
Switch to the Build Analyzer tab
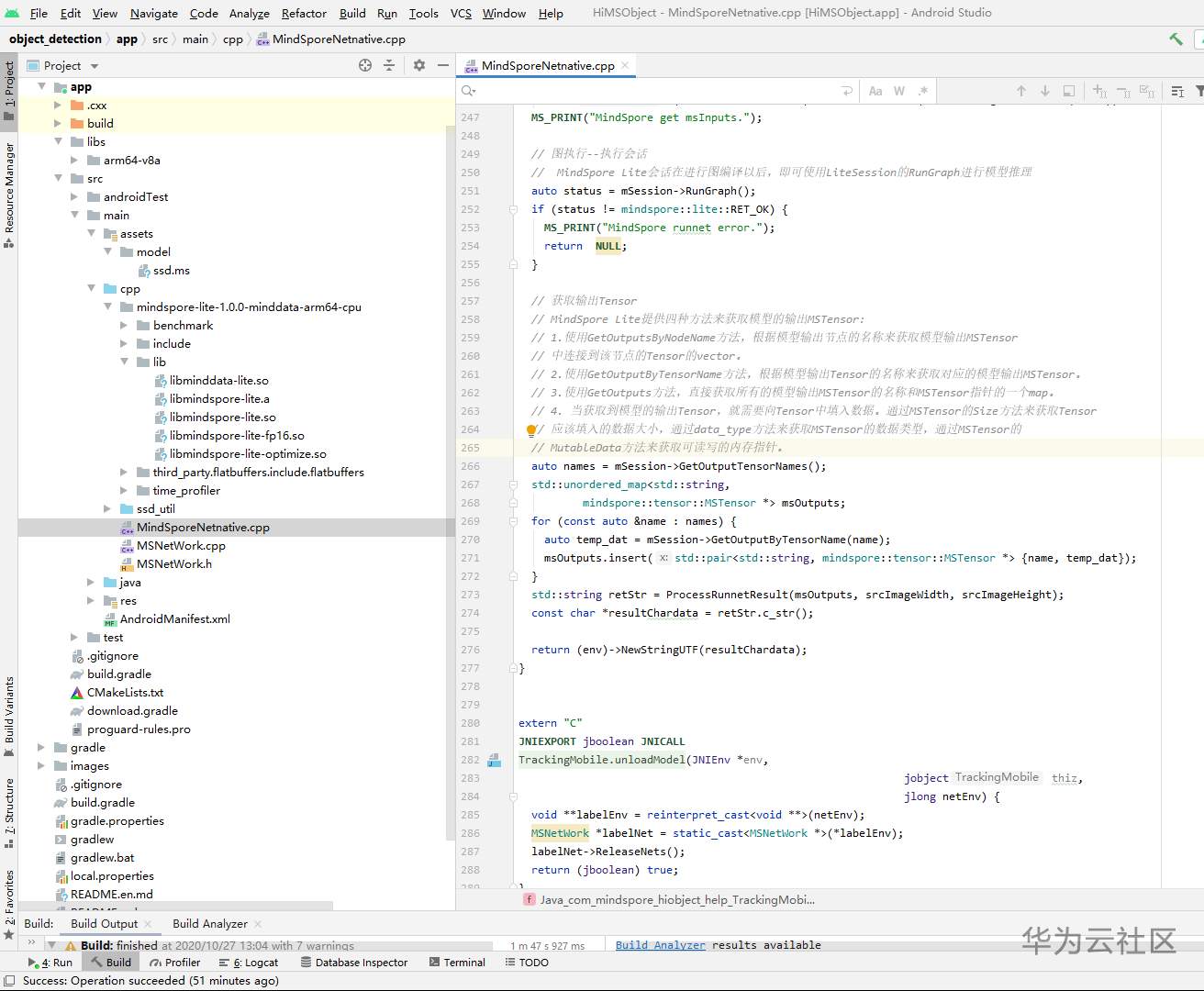209,923
